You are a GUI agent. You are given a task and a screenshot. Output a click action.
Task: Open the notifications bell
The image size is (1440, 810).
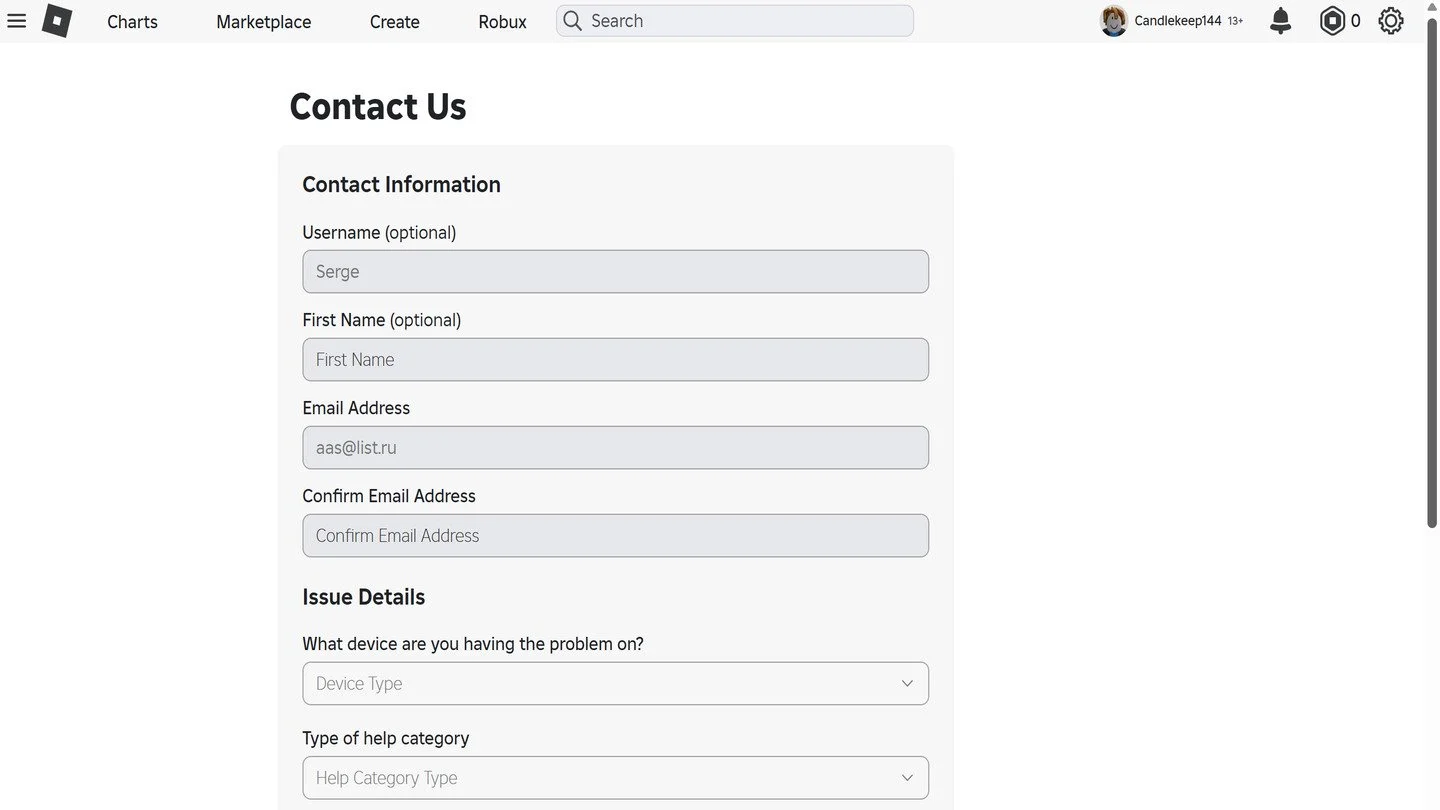[1280, 21]
